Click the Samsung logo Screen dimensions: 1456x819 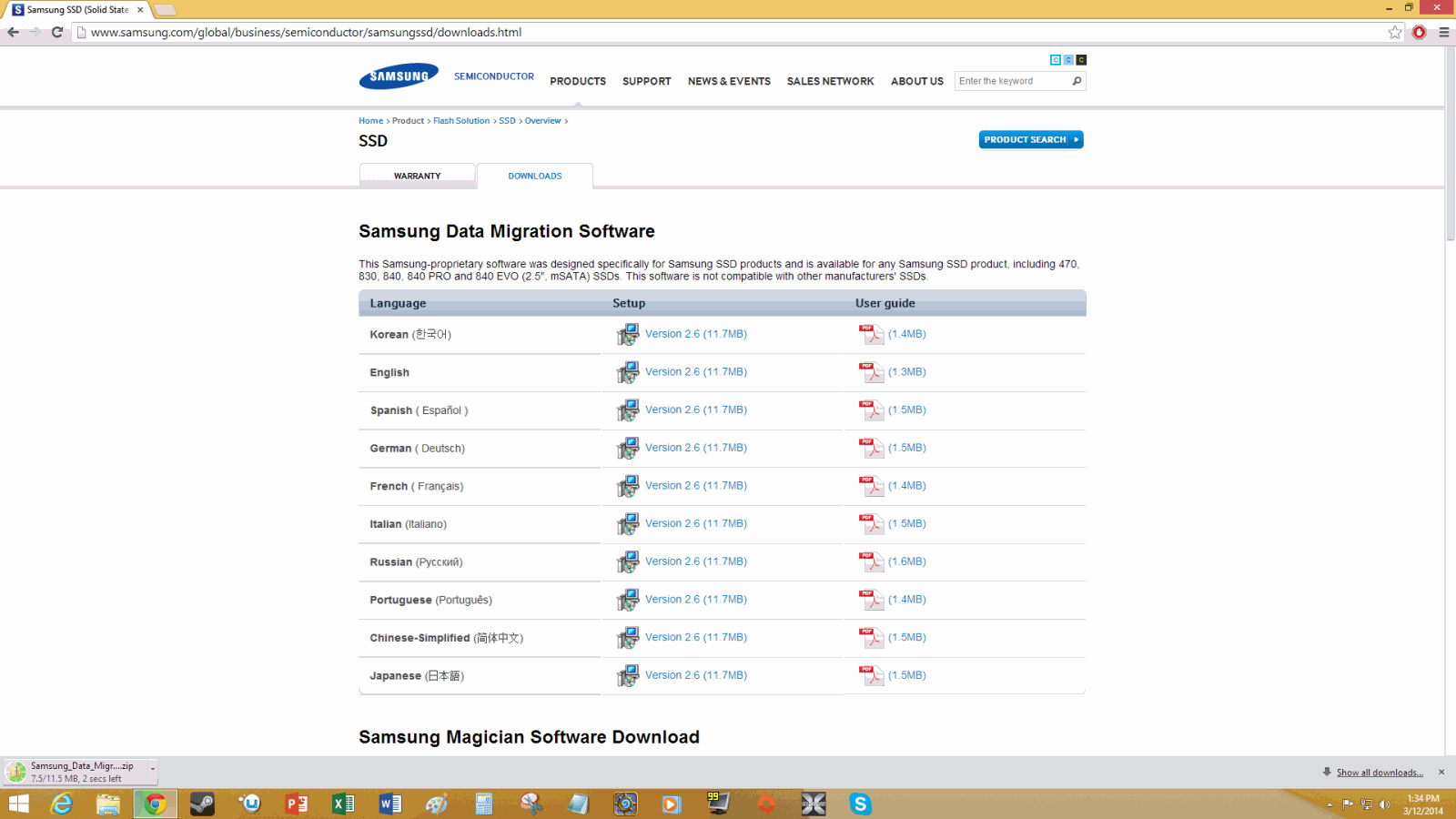pyautogui.click(x=399, y=76)
